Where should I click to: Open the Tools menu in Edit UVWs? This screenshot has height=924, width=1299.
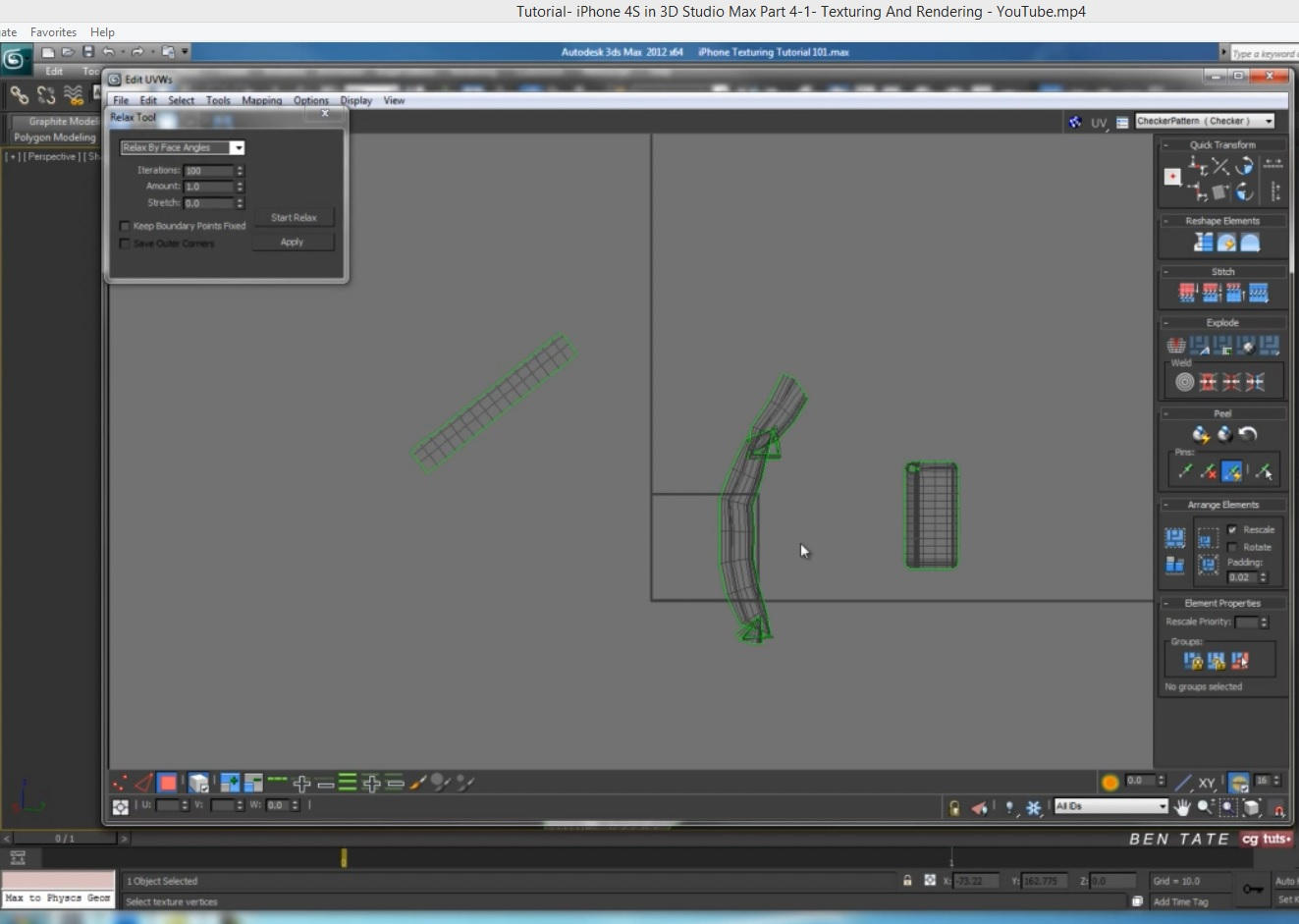(x=218, y=100)
